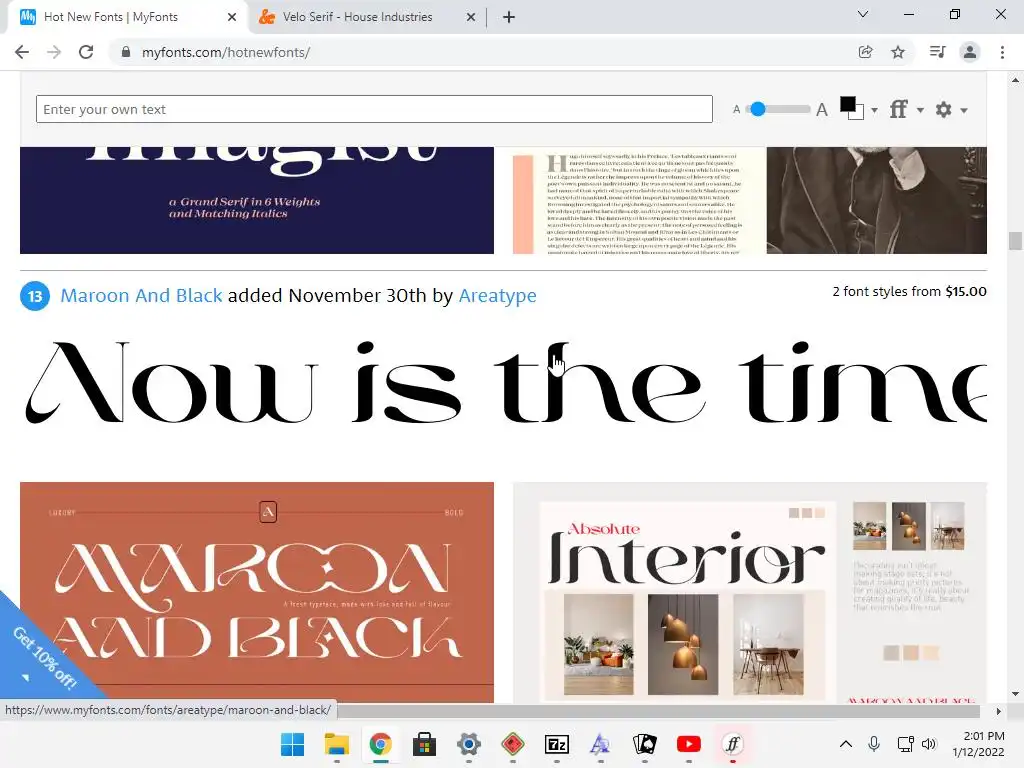
Task: View site security lock info
Action: coord(126,52)
